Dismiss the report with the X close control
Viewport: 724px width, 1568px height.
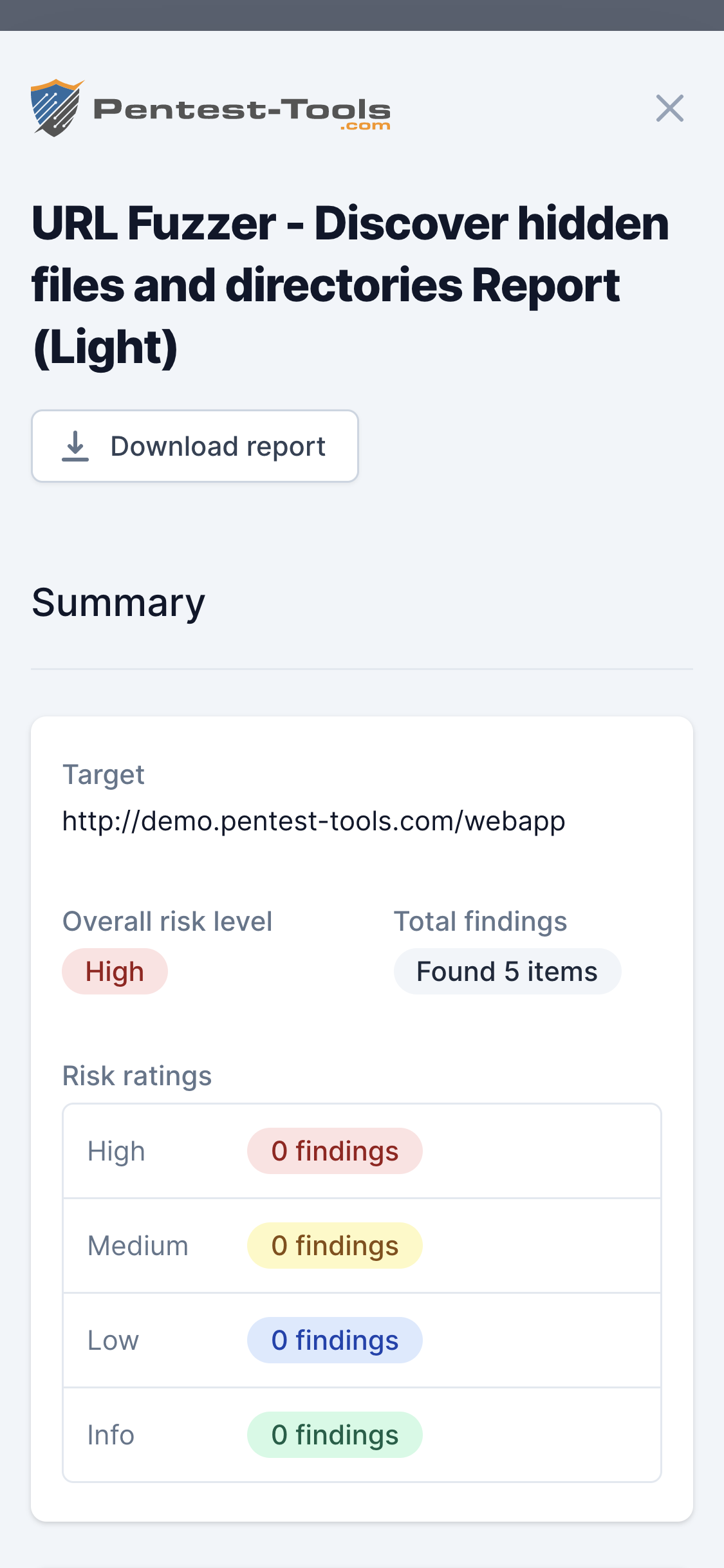(670, 108)
